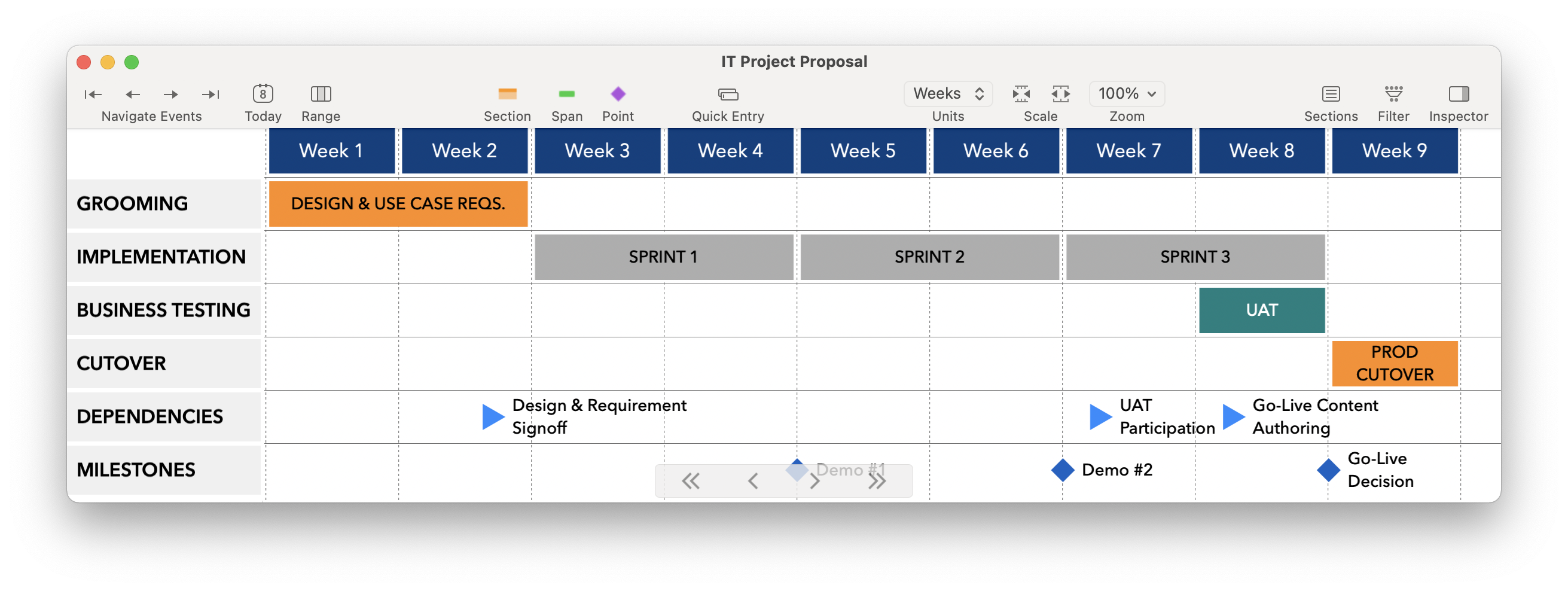Viewport: 1568px width, 591px height.
Task: Select the SPRINT 2 span
Action: point(929,257)
